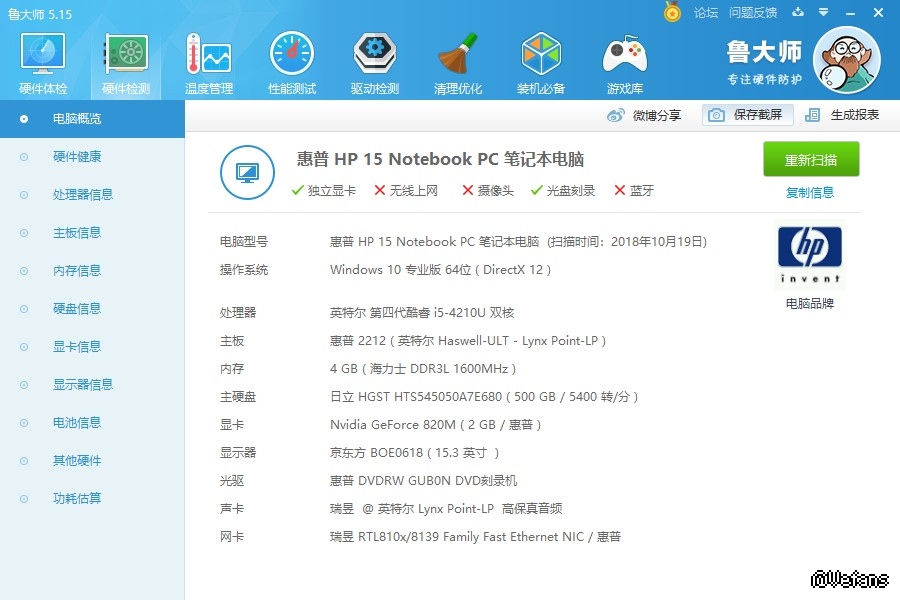Image resolution: width=900 pixels, height=600 pixels.
Task: Open the 问题反馈 feedback link
Action: (x=753, y=13)
